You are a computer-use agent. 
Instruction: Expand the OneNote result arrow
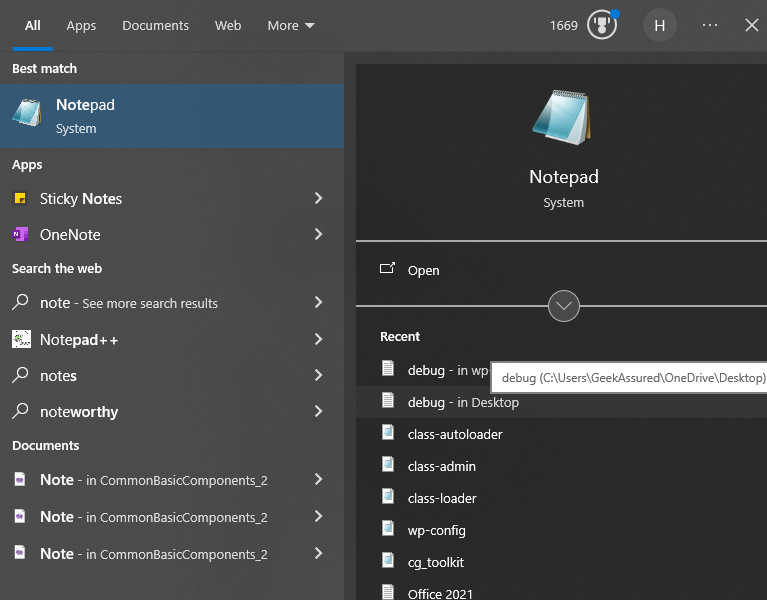(318, 234)
